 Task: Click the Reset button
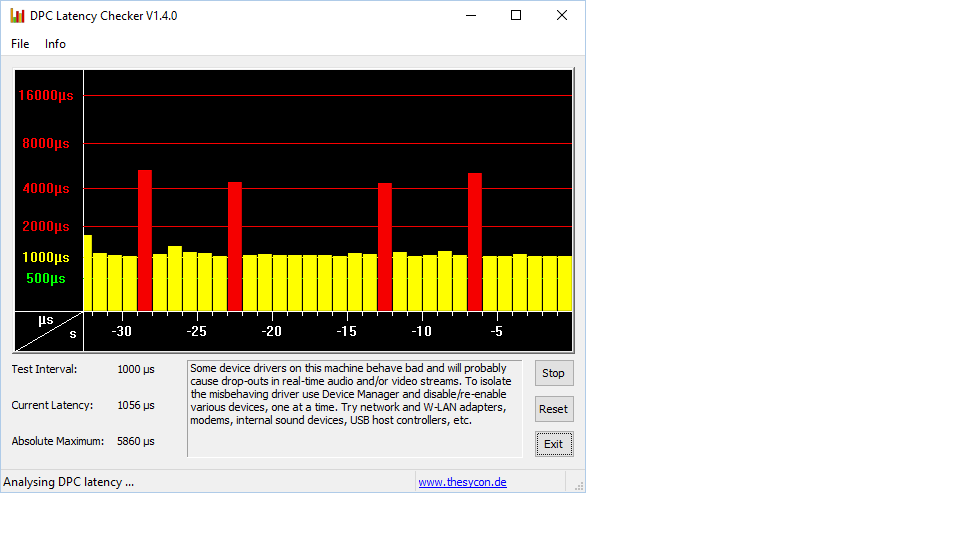click(553, 409)
